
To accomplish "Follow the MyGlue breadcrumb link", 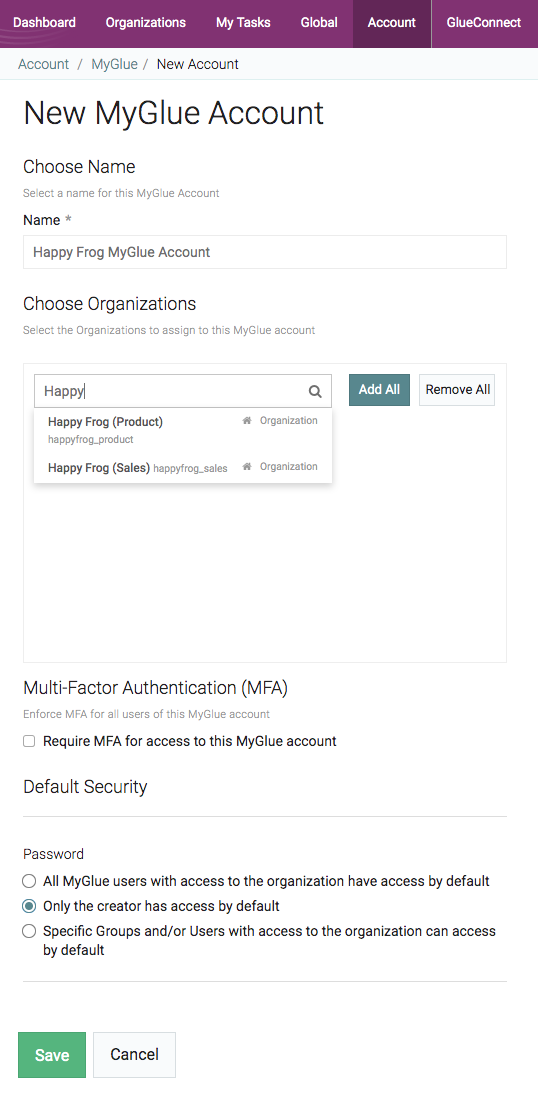I will 115,64.
